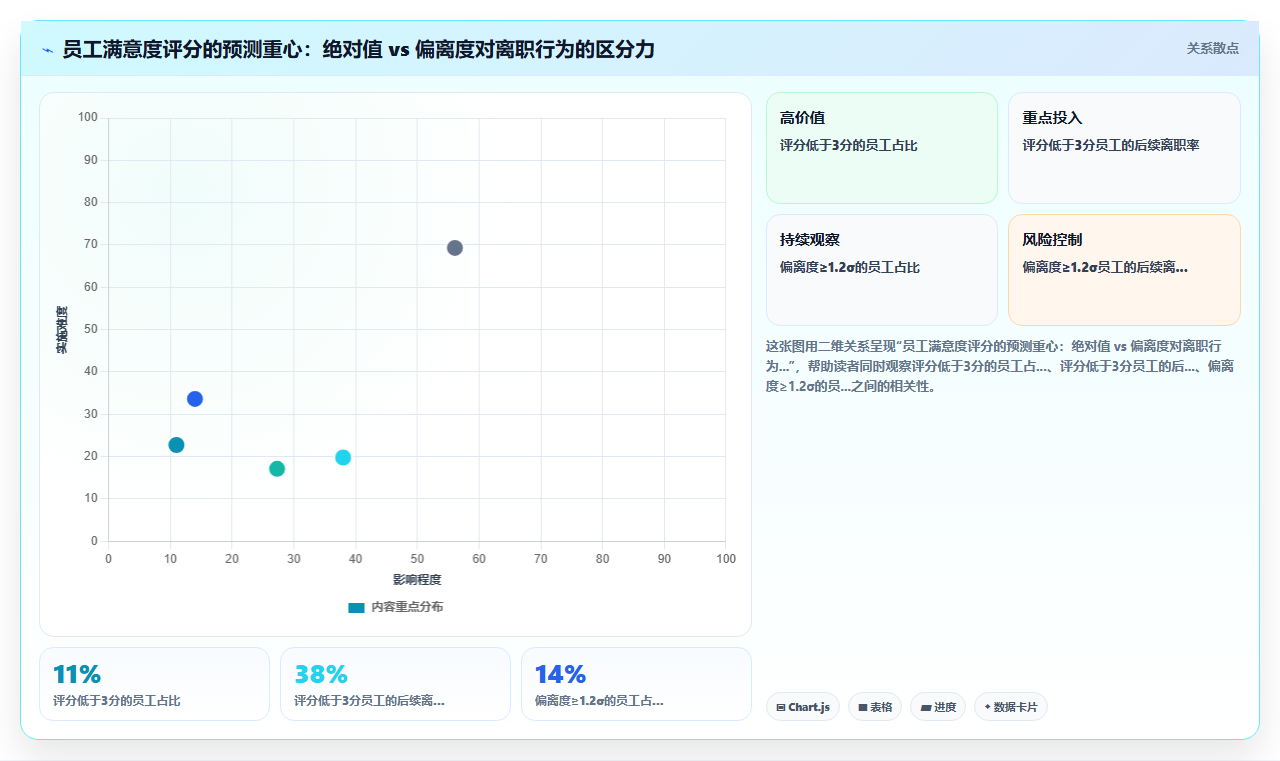Open the 高价值 card

pos(882,148)
